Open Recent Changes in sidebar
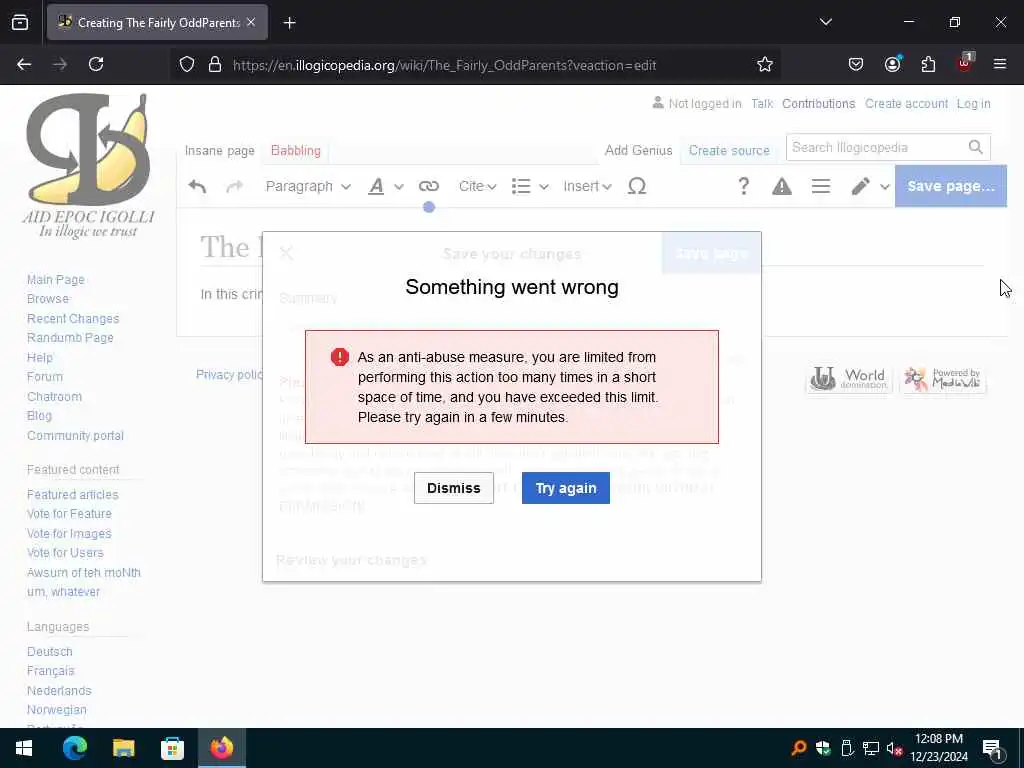 [x=73, y=319]
